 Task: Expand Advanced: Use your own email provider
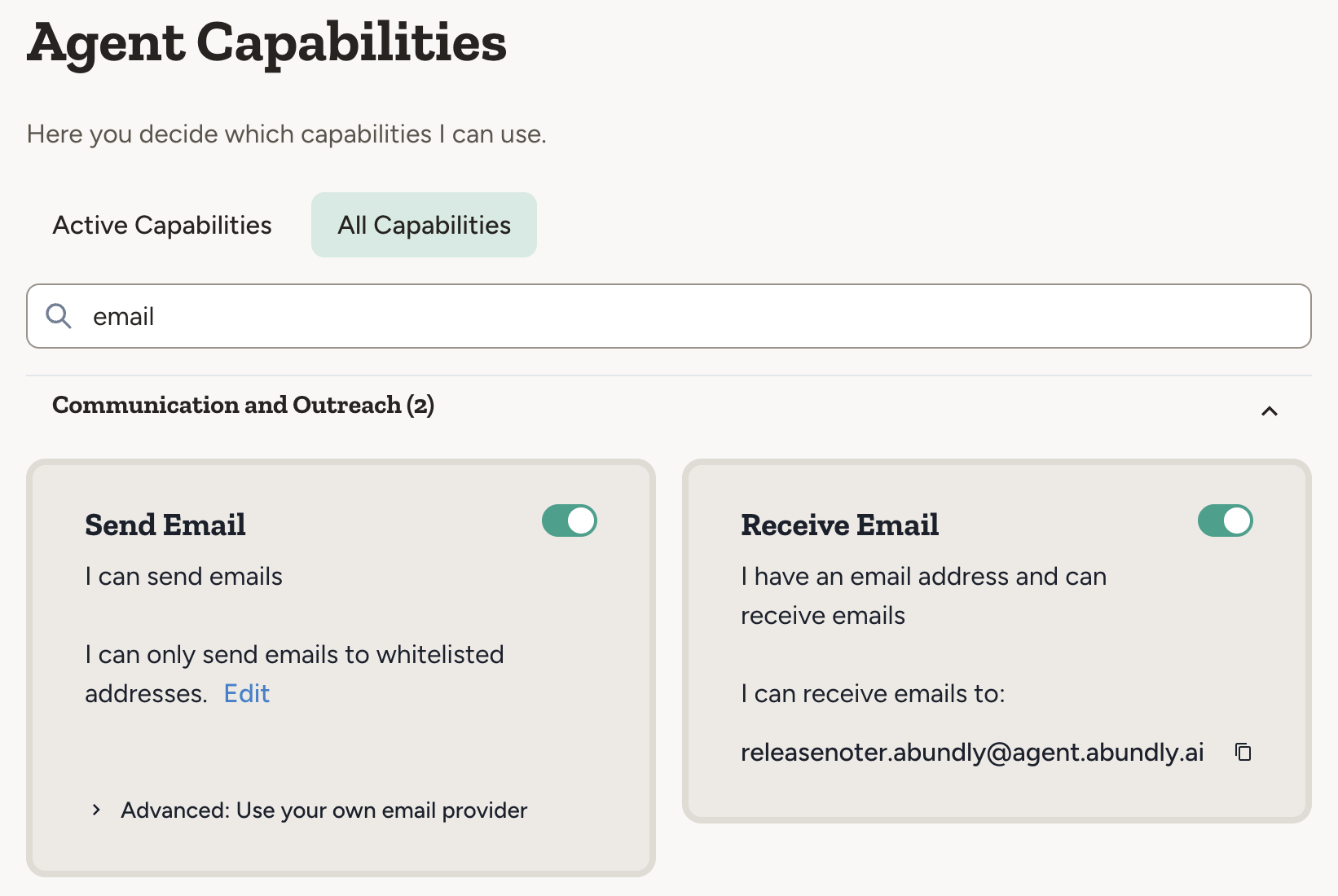[x=323, y=810]
